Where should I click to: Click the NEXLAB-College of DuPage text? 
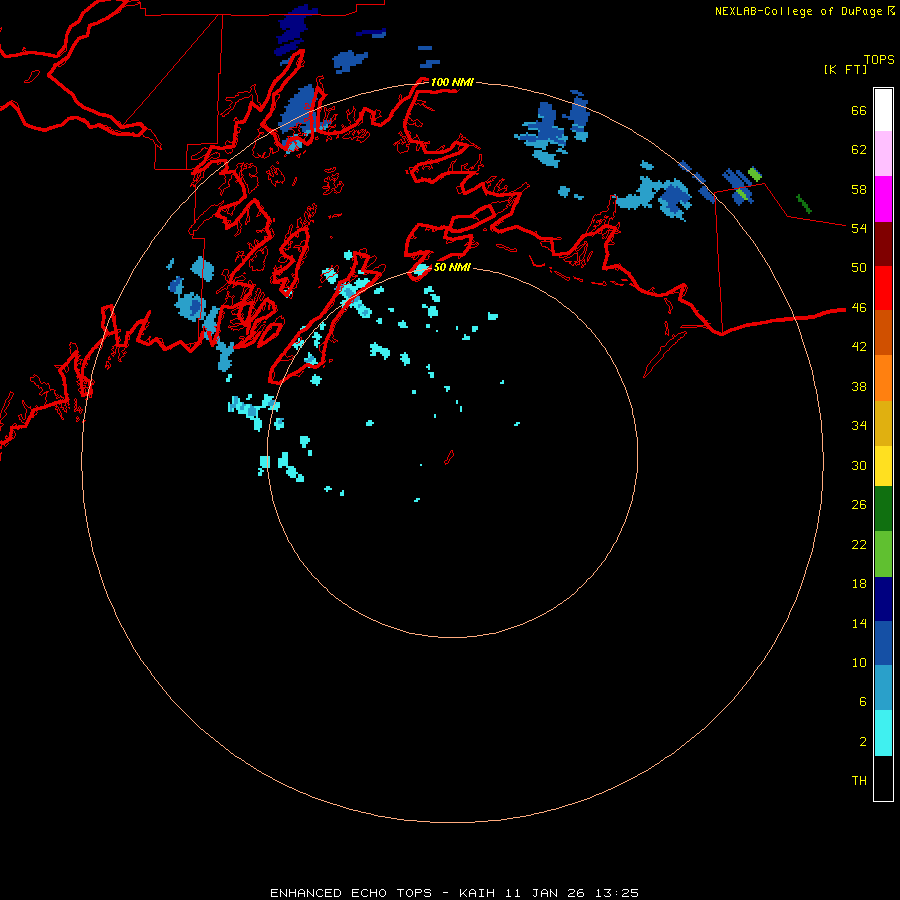coord(800,11)
